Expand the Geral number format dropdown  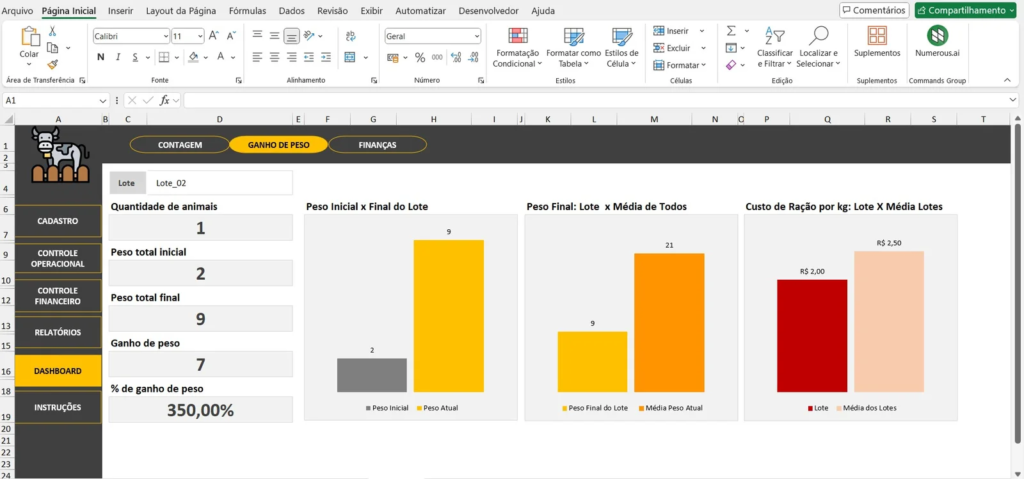click(x=476, y=35)
